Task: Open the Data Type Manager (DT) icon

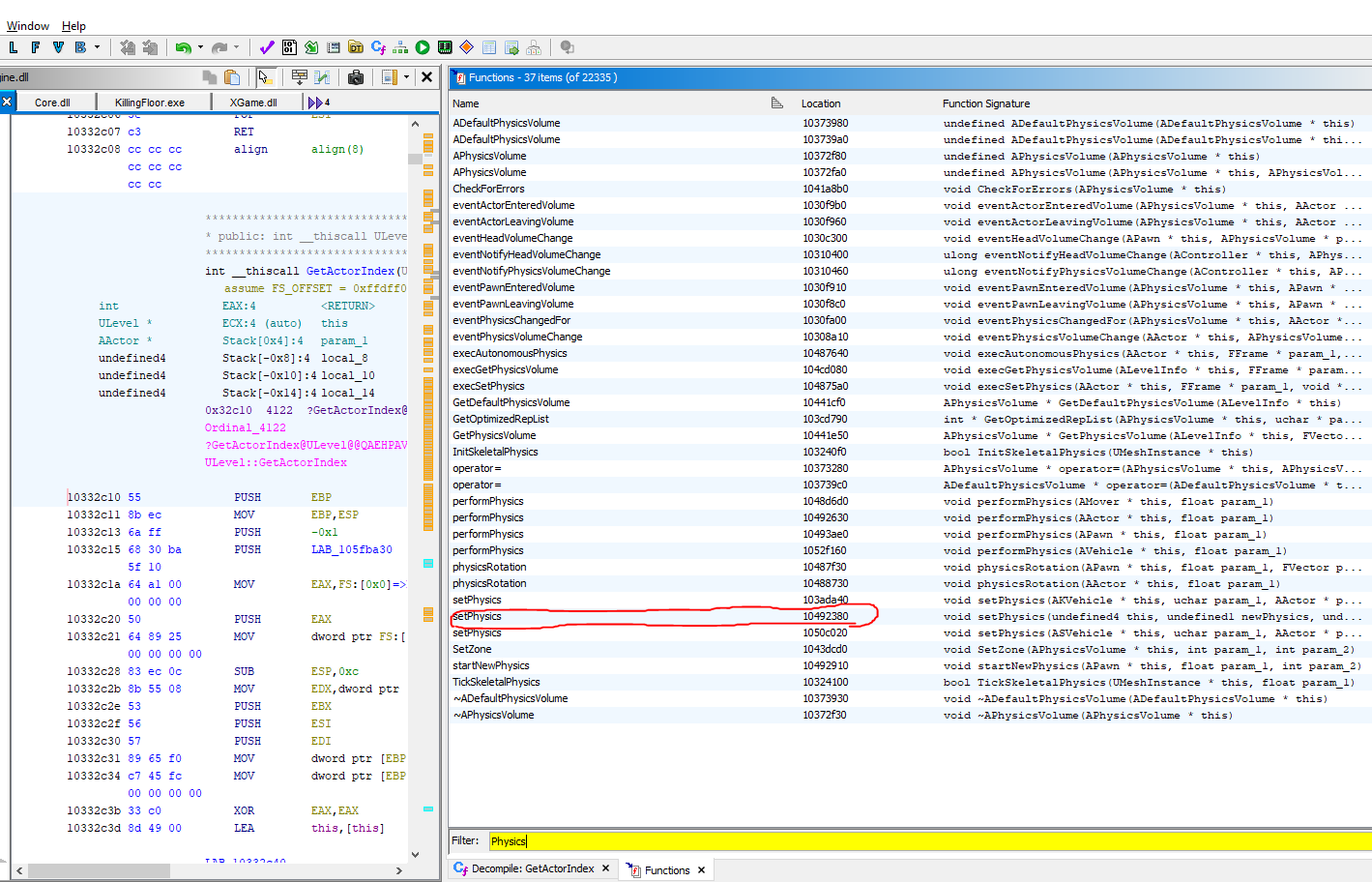Action: 356,47
